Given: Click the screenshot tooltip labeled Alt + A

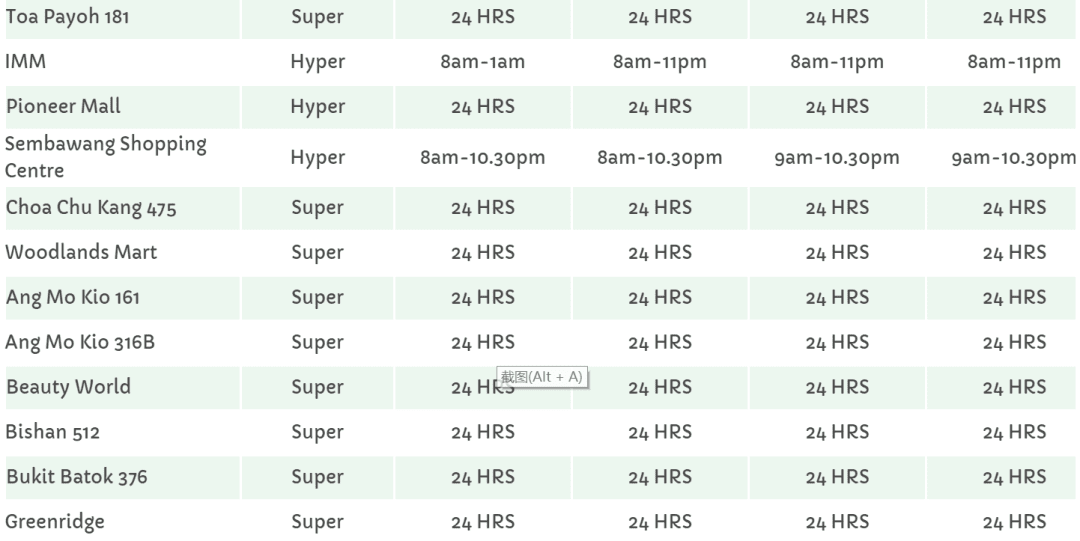Looking at the screenshot, I should tap(541, 377).
